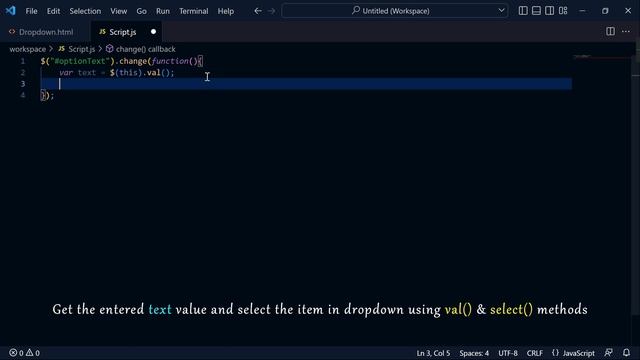The image size is (640, 360).
Task: Open the Selection menu
Action: point(85,11)
